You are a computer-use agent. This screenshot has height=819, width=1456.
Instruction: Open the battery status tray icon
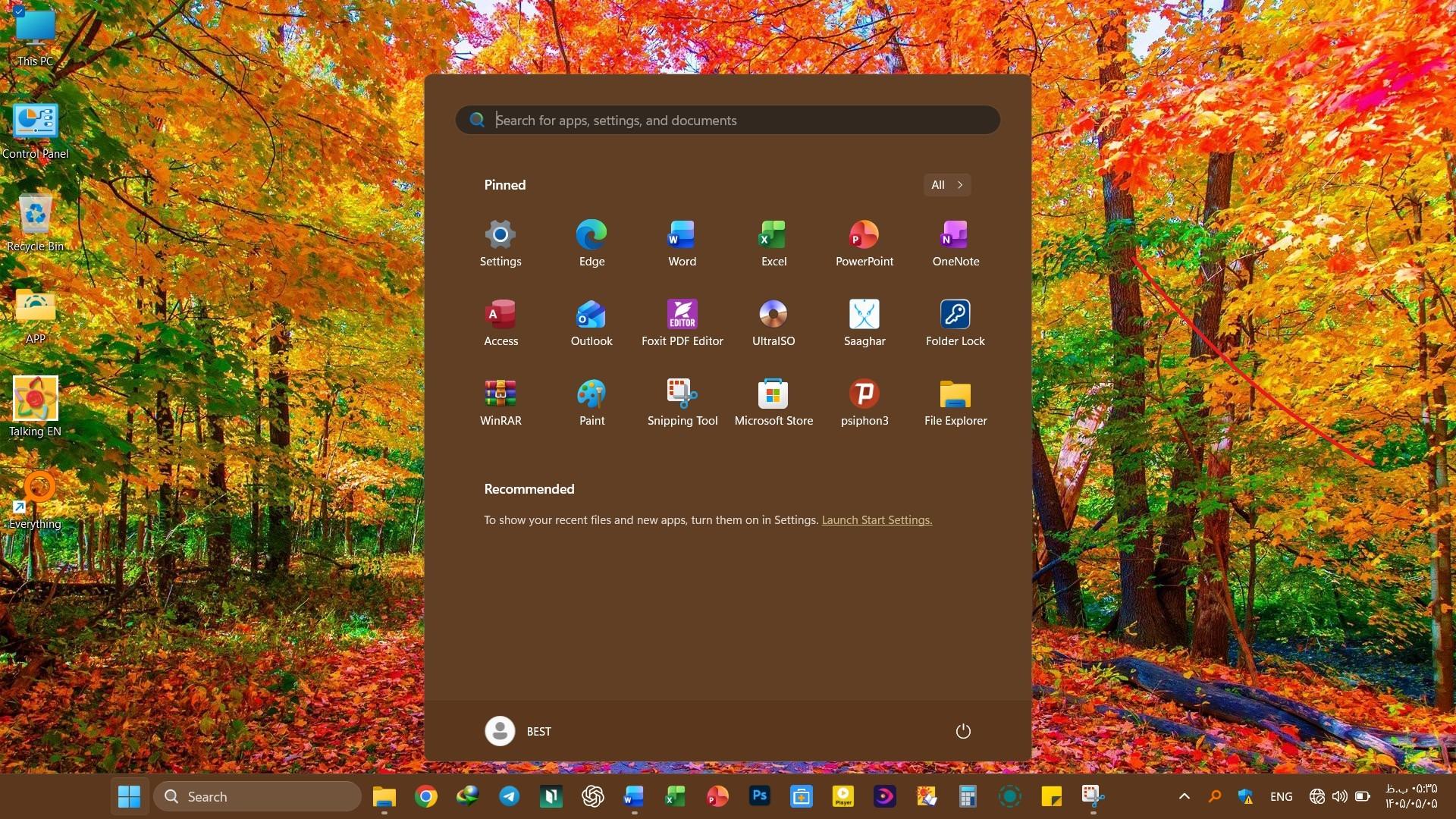click(1363, 796)
